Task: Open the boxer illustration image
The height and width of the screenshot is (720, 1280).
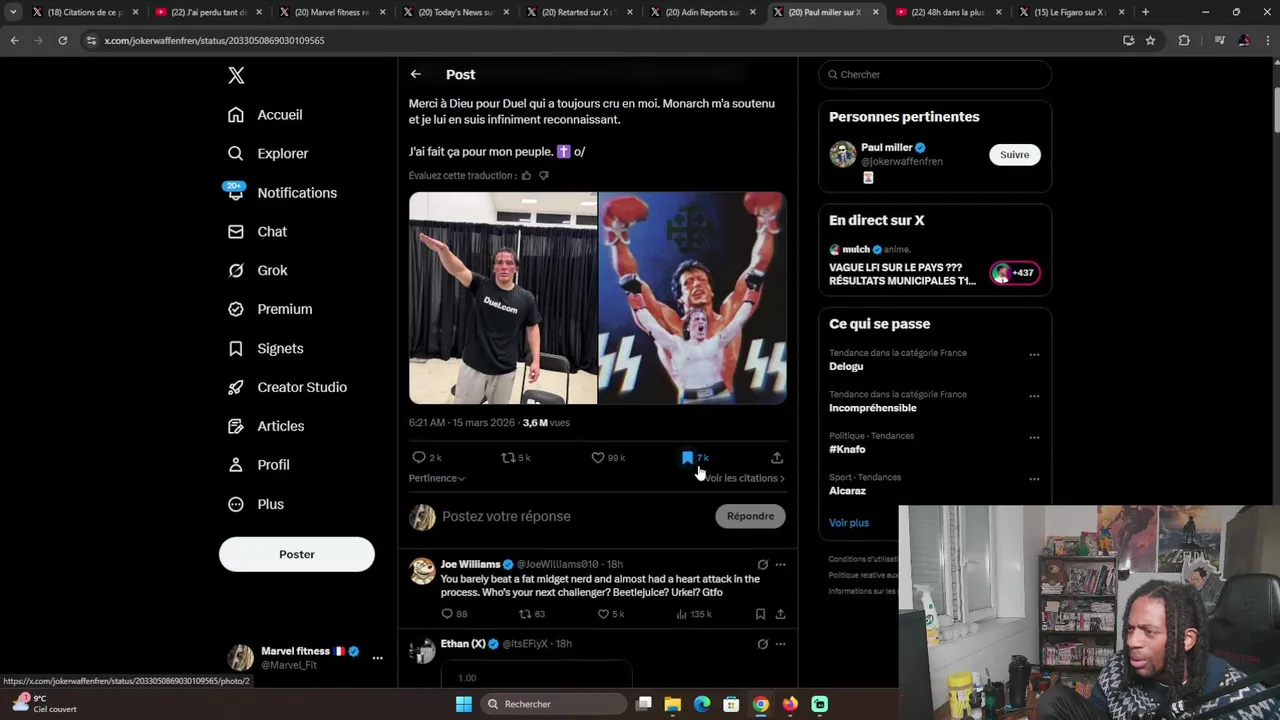Action: [692, 298]
